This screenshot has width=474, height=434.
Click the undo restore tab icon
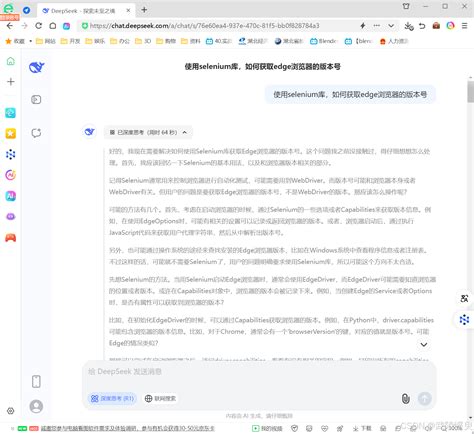point(422,26)
